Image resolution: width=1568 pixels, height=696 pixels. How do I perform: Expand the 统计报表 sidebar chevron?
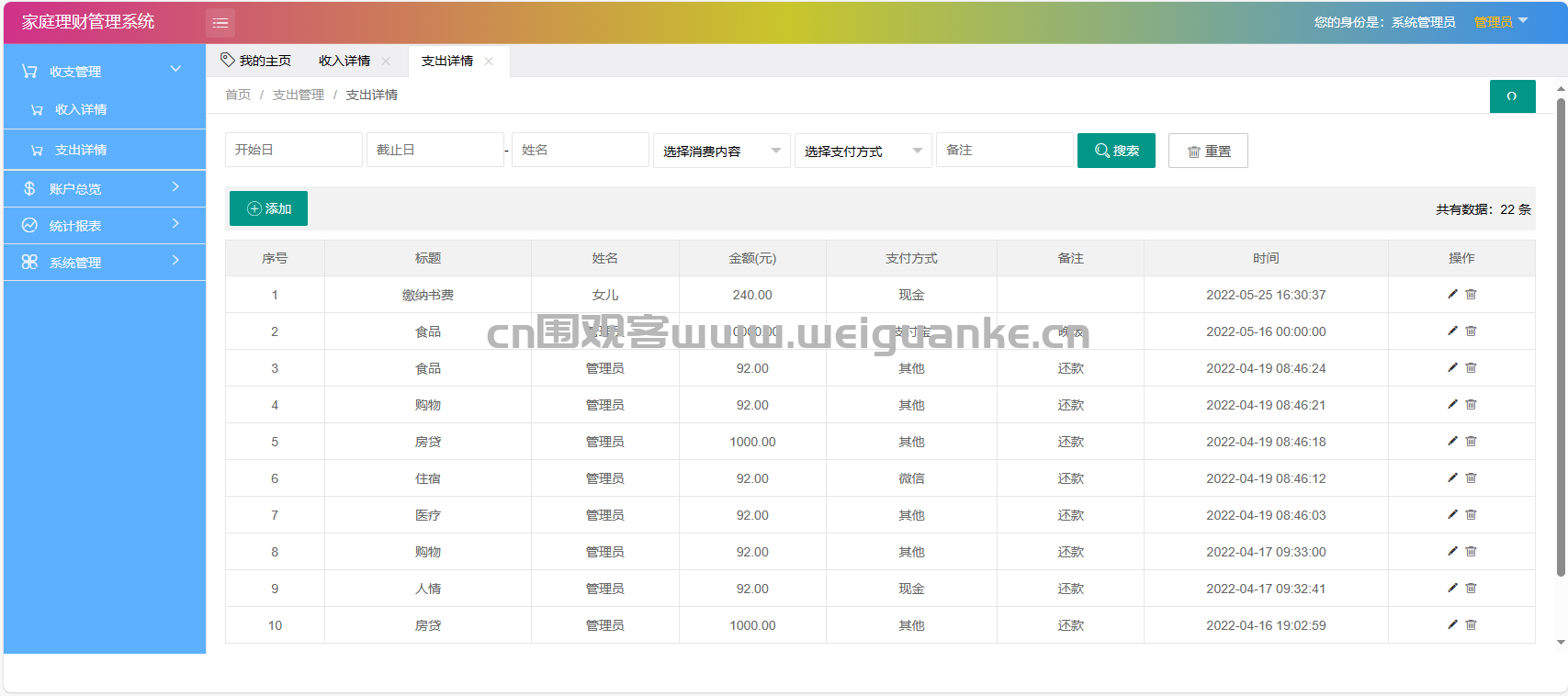[x=175, y=224]
